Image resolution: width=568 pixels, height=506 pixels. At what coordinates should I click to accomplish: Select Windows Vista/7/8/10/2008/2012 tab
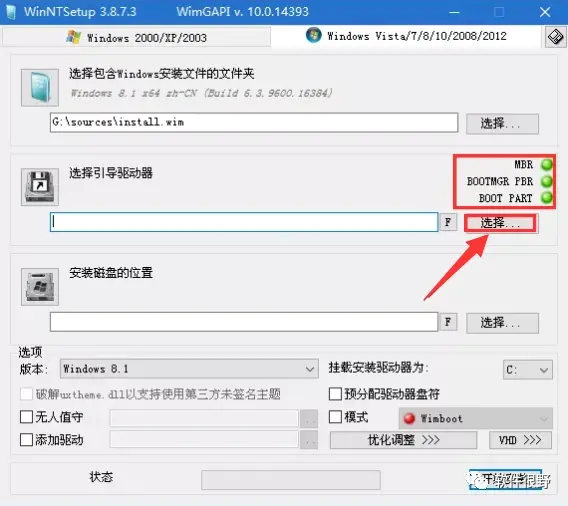click(x=406, y=36)
